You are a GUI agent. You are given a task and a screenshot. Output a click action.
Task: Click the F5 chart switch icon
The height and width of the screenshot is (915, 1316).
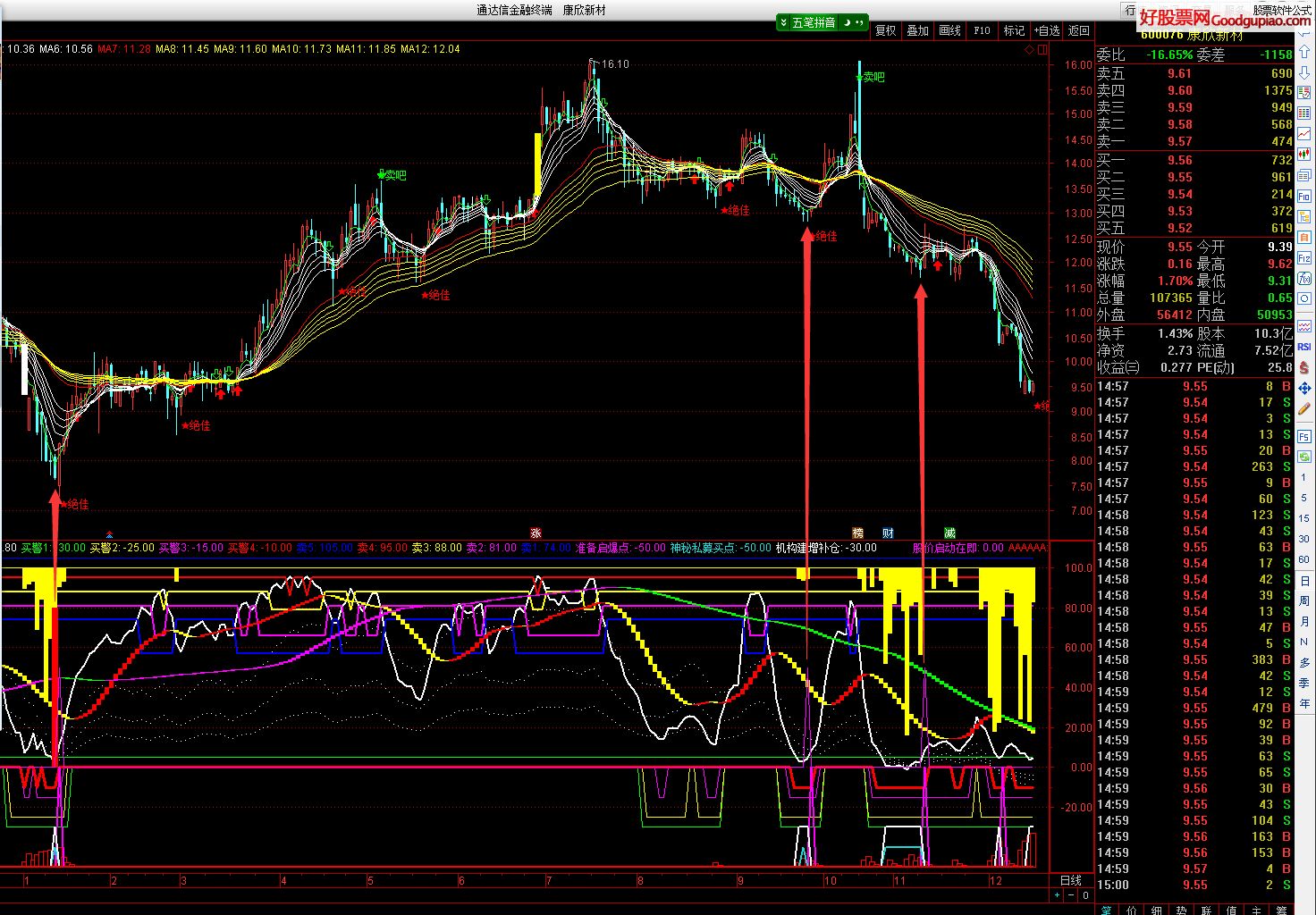1303,436
